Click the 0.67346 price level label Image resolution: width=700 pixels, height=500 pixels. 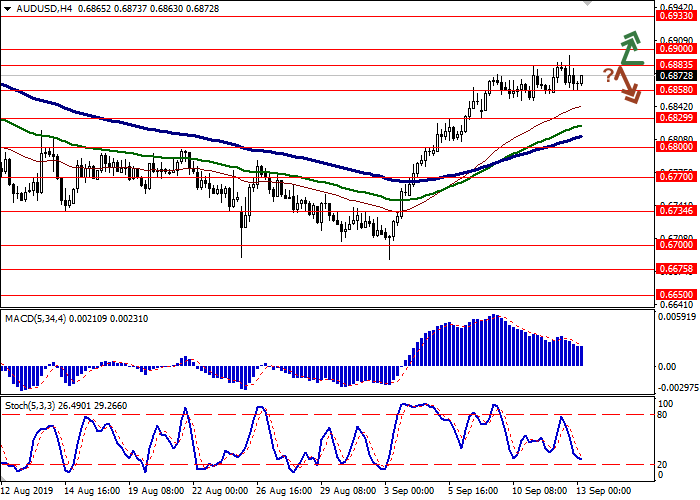676,211
